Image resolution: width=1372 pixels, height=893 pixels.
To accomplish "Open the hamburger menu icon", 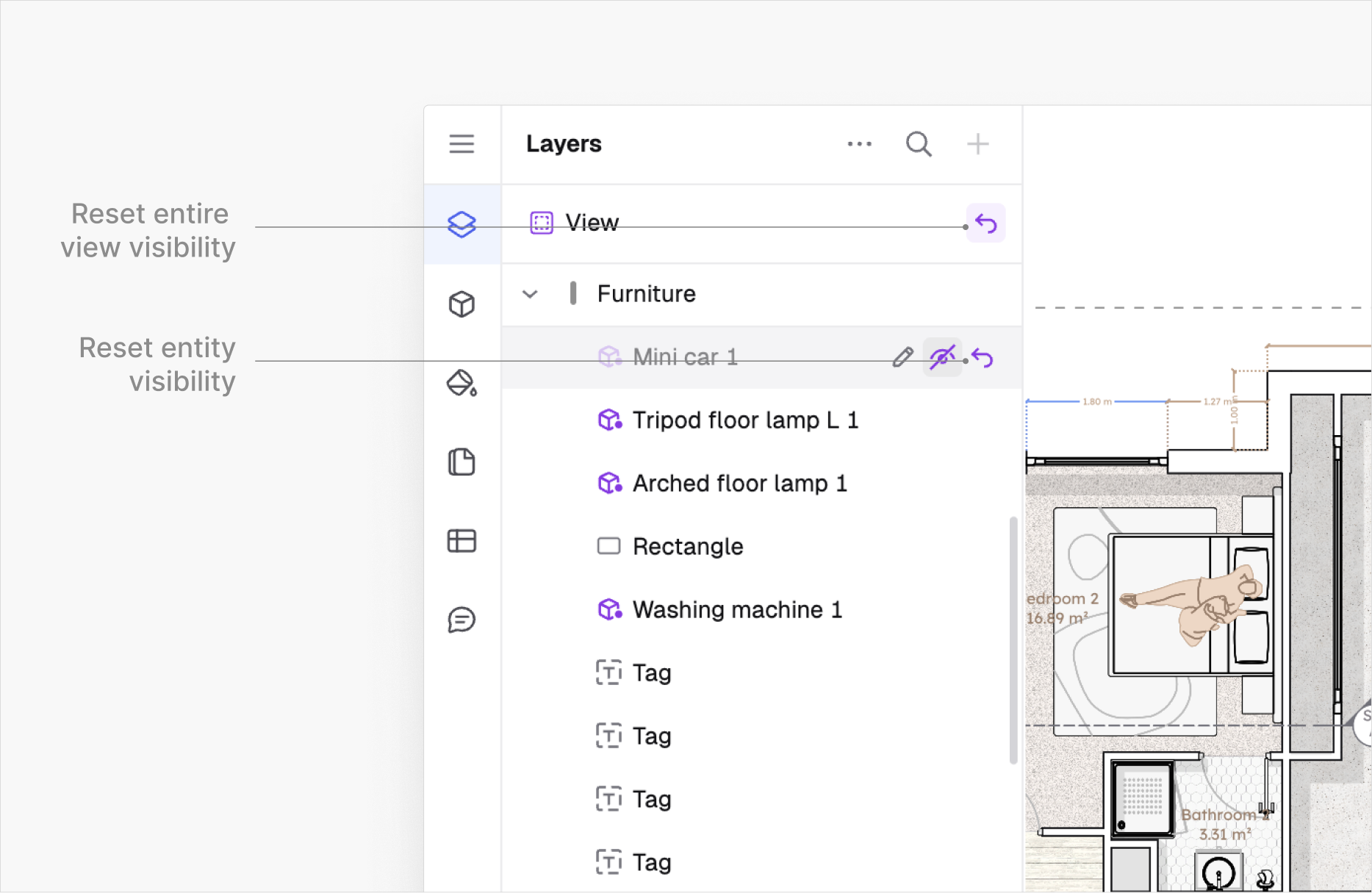I will coord(461,144).
